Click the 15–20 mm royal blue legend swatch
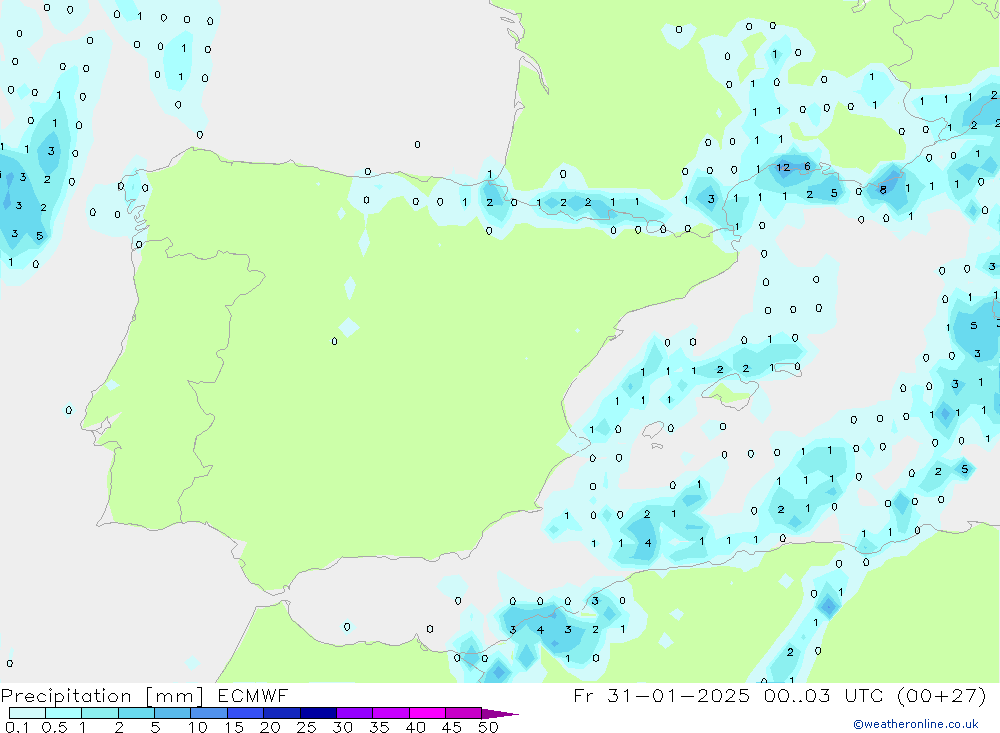 [245, 713]
